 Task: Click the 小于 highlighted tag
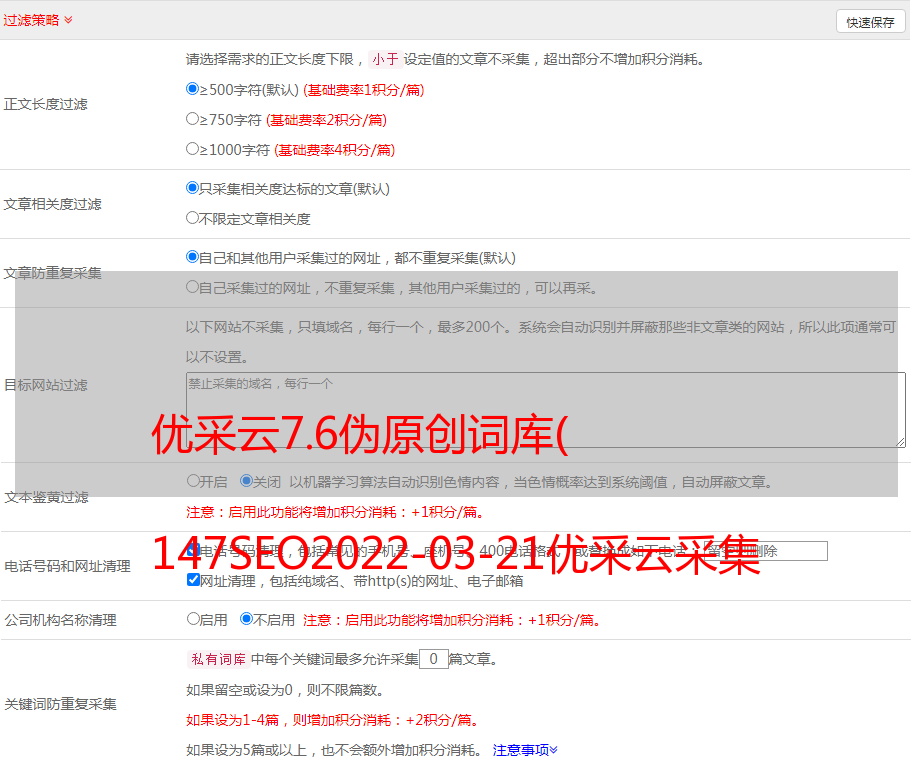pos(385,59)
